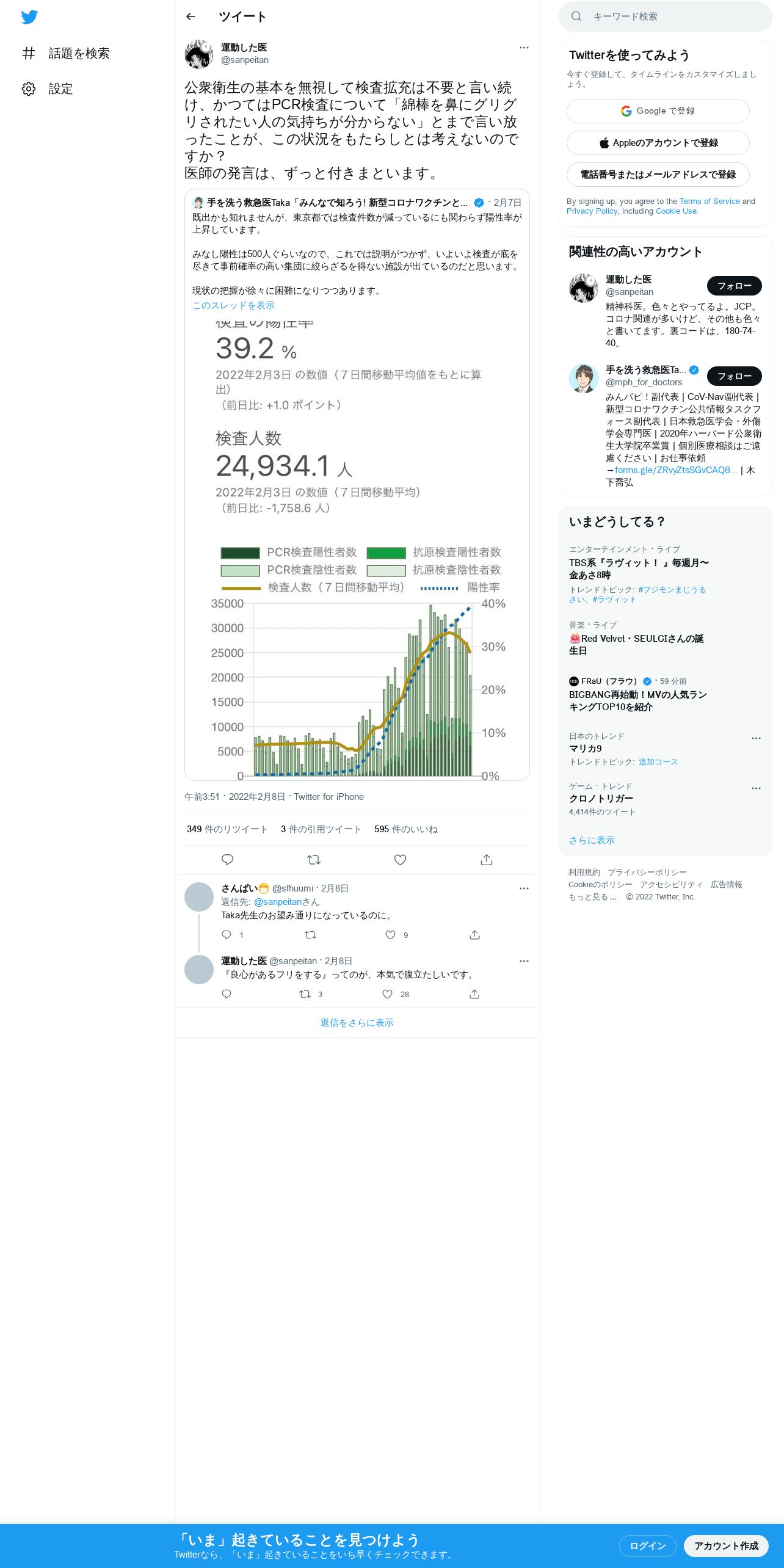Open 話題を検索 hashtag explore icon
The width and height of the screenshot is (784, 1568).
point(29,53)
